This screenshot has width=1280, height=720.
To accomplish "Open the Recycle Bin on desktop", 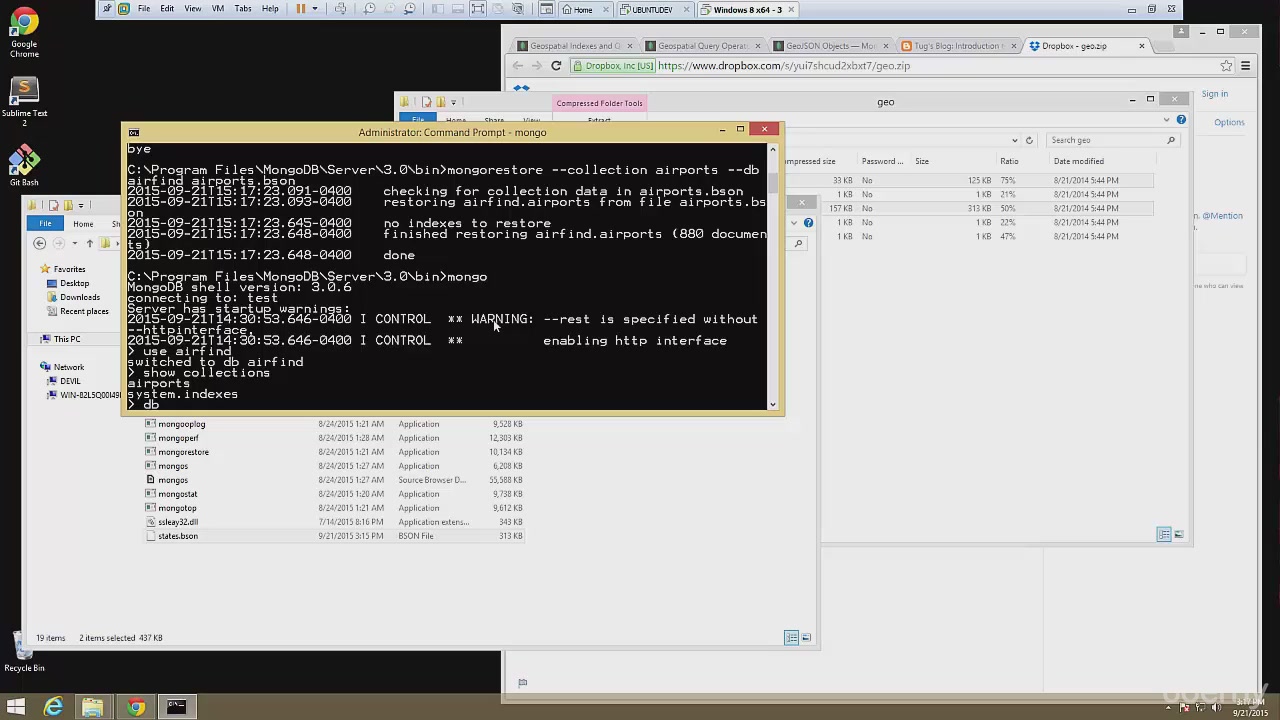I will (x=24, y=650).
